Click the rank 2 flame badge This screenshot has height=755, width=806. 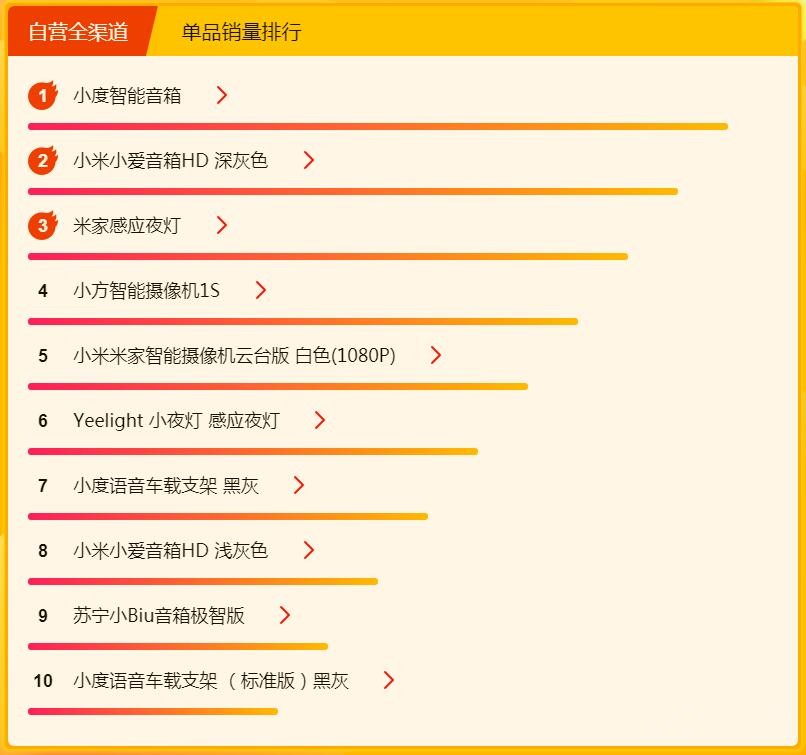[42, 160]
